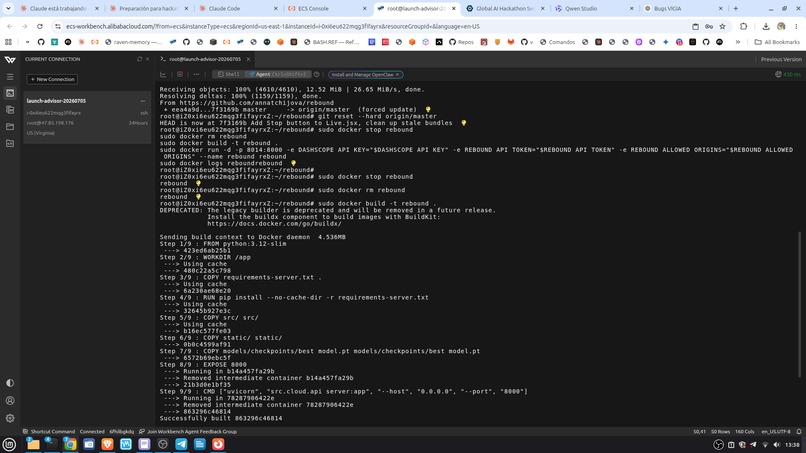806x453 pixels.
Task: Click the volume icon in system tray
Action: pos(776,445)
